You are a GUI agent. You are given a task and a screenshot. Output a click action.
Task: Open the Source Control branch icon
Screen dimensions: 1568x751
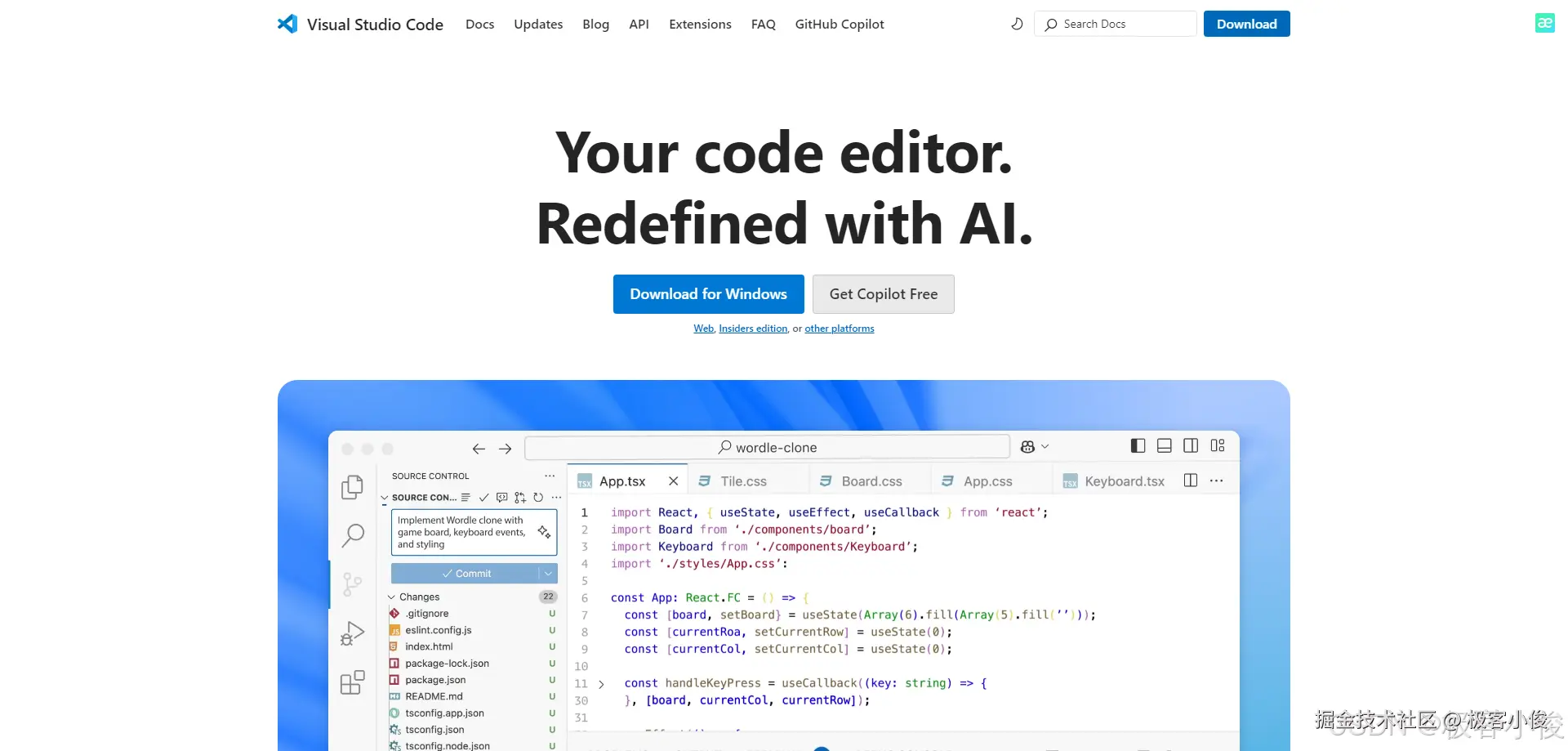pyautogui.click(x=352, y=584)
